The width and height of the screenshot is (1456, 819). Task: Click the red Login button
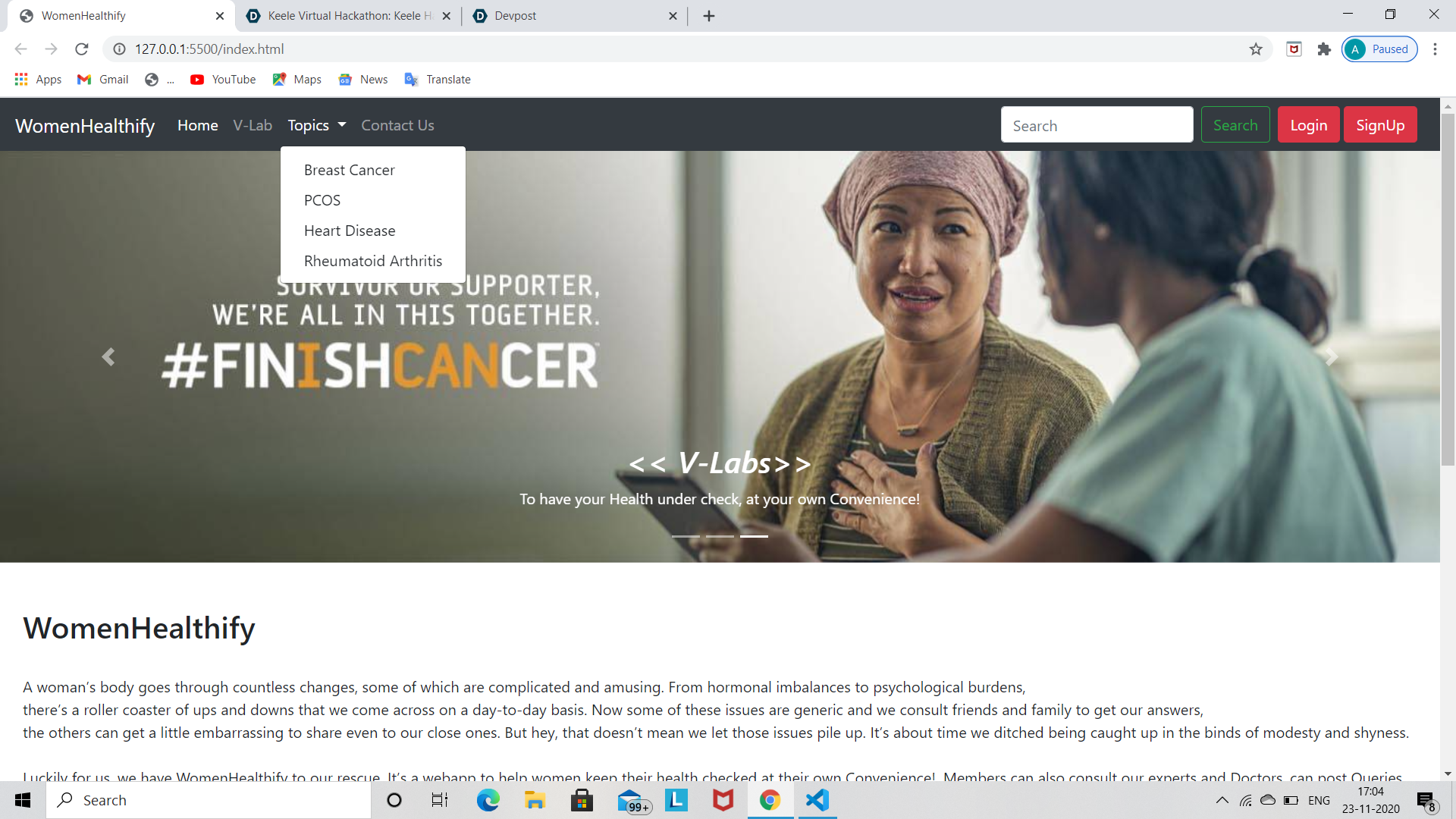tap(1308, 125)
